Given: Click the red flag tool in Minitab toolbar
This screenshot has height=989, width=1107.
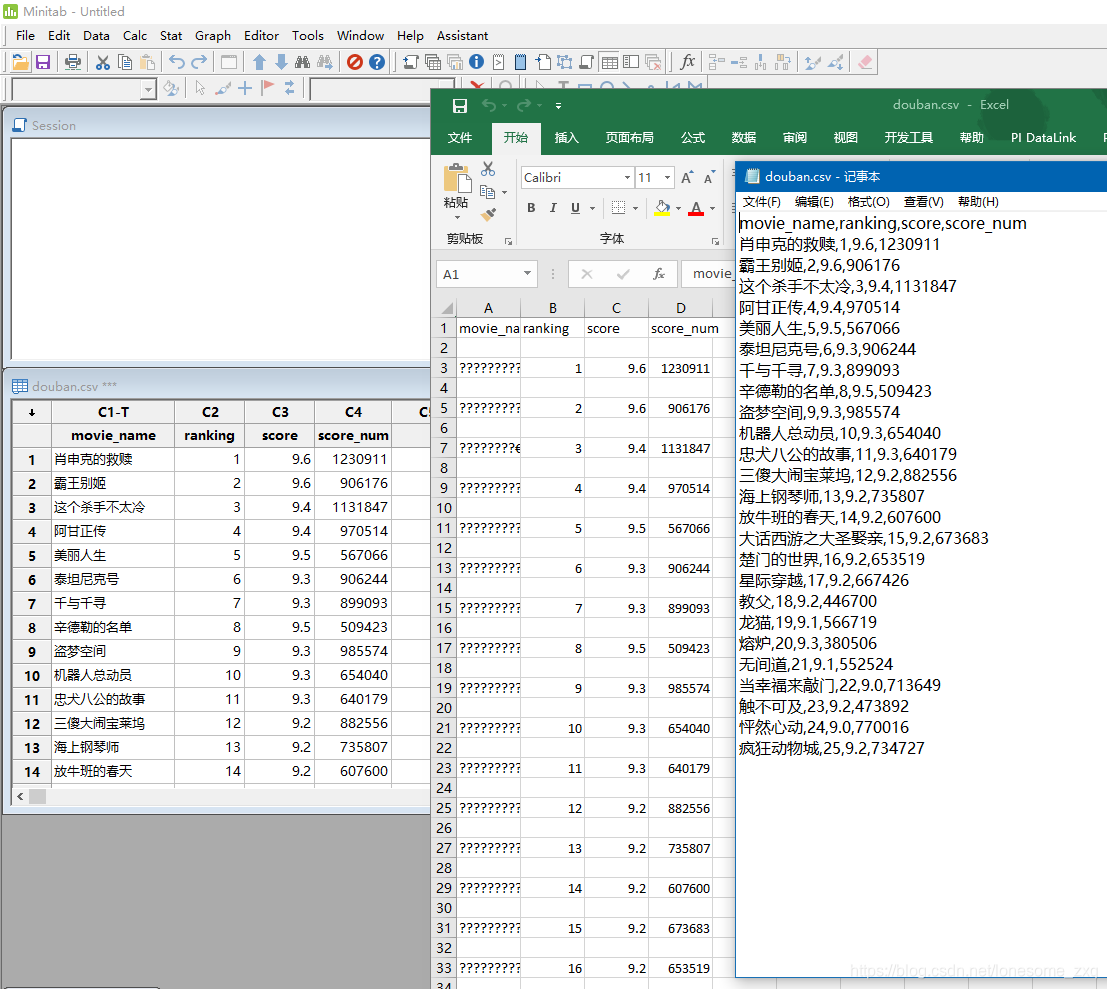Looking at the screenshot, I should point(268,88).
